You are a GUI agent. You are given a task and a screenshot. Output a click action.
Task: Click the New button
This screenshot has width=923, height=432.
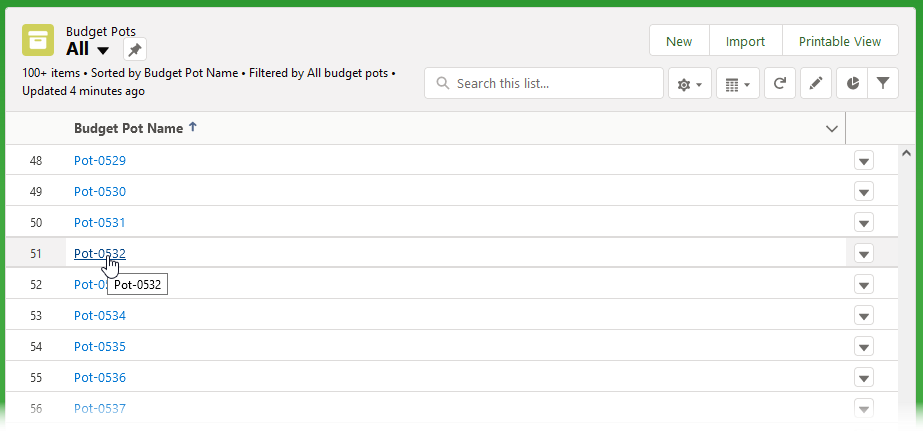679,41
